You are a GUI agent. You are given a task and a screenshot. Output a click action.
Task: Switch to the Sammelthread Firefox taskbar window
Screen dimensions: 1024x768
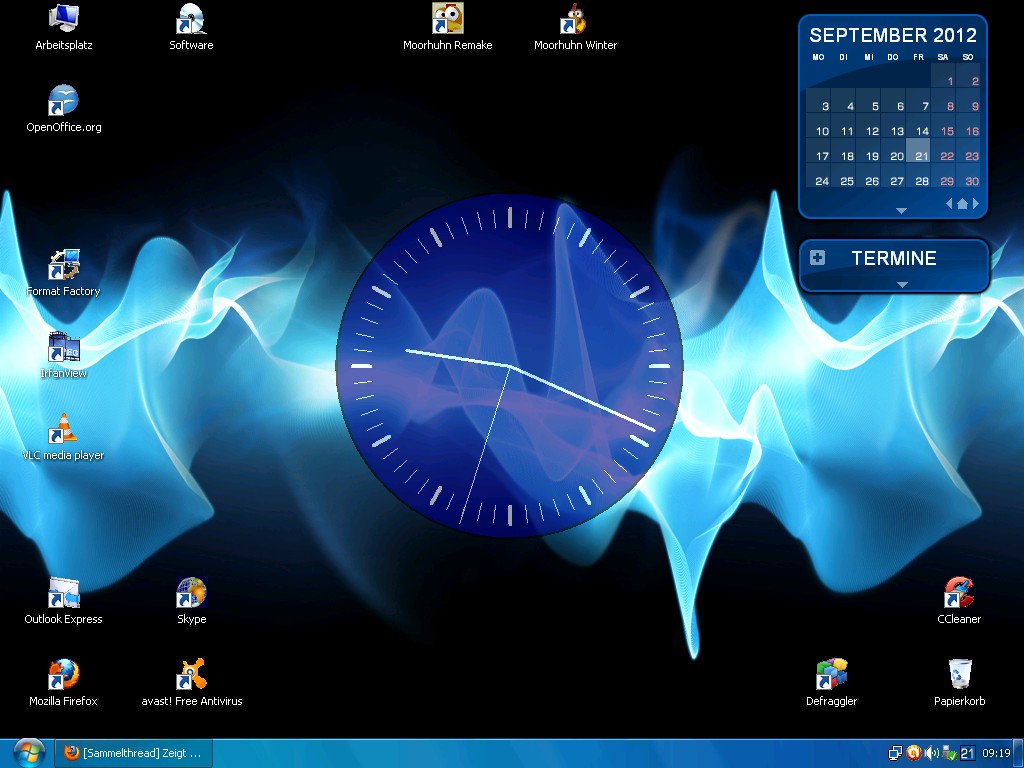tap(133, 753)
